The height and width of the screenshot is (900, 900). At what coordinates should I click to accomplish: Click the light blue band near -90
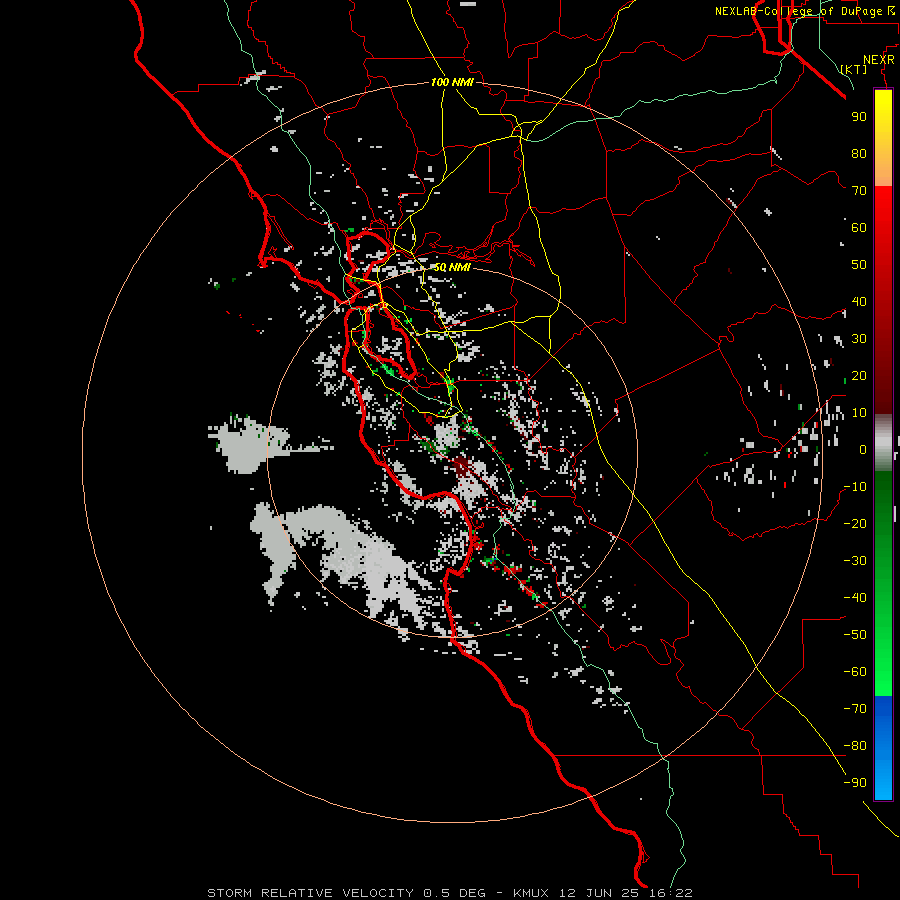[x=883, y=783]
